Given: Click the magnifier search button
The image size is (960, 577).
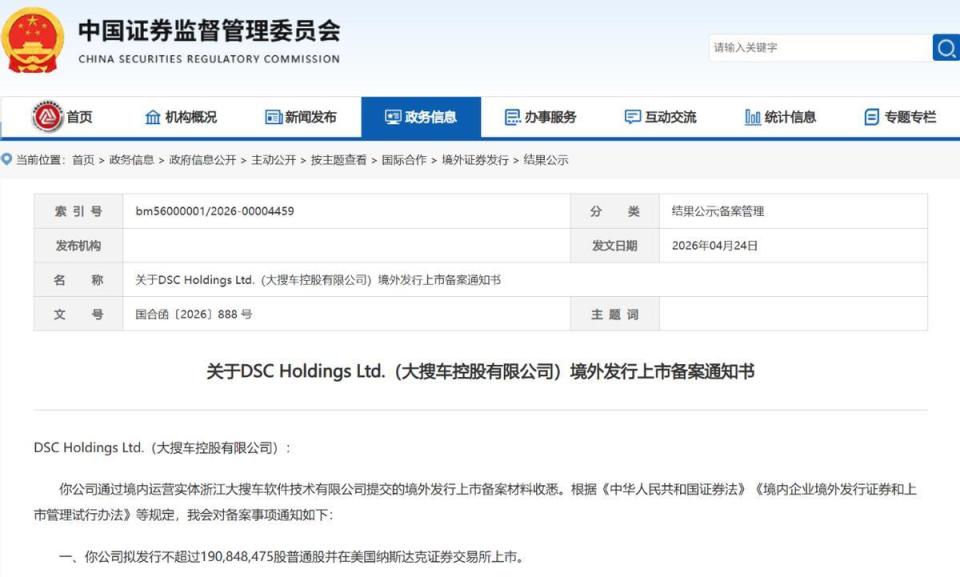Looking at the screenshot, I should coord(946,48).
